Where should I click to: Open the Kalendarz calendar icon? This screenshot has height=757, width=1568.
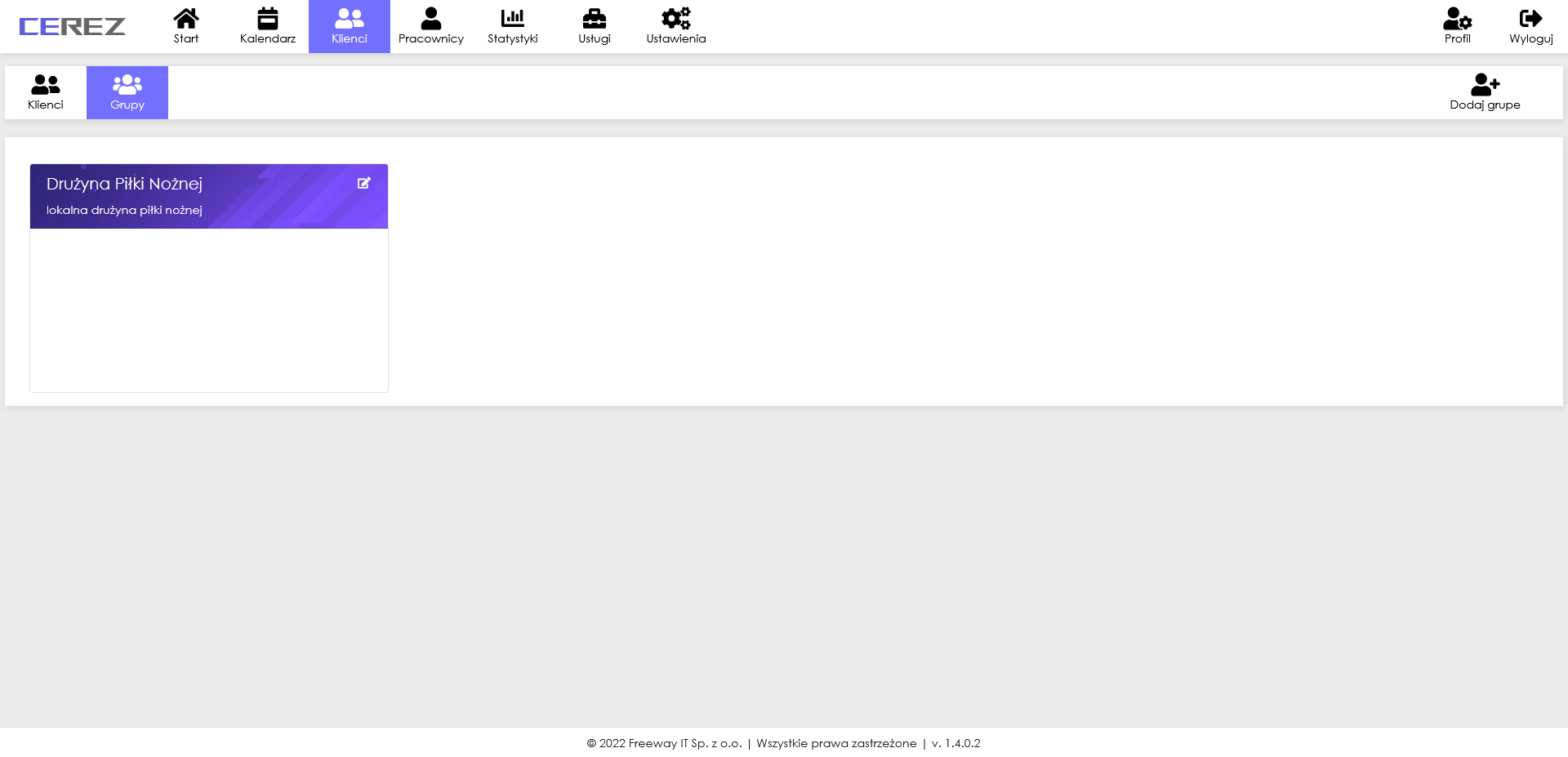click(268, 18)
